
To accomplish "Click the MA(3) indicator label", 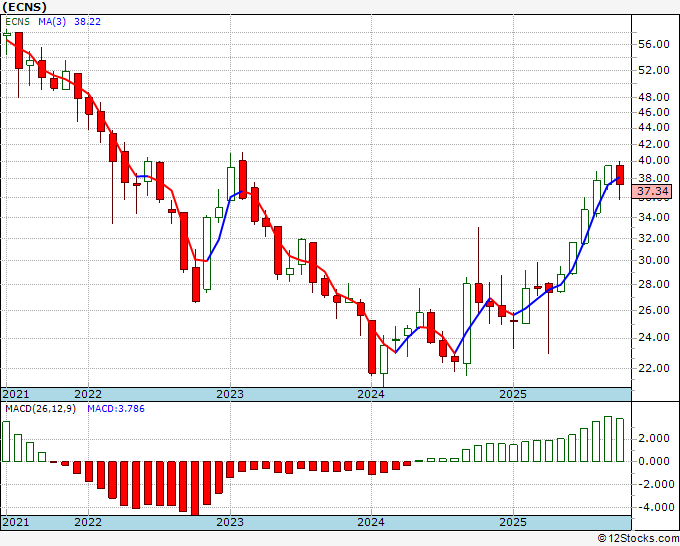I will click(52, 22).
